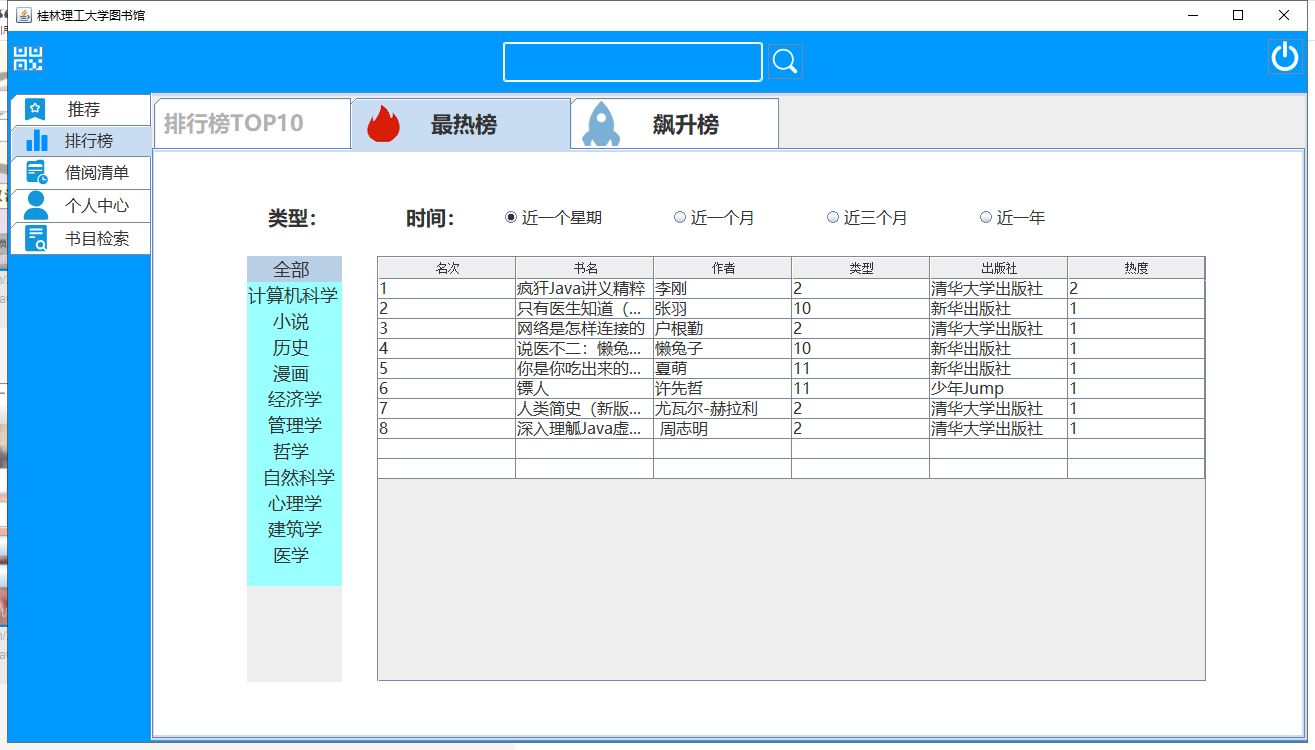Screen dimensions: 1315x750
Task: Switch to the 最热榜 tab
Action: (461, 125)
